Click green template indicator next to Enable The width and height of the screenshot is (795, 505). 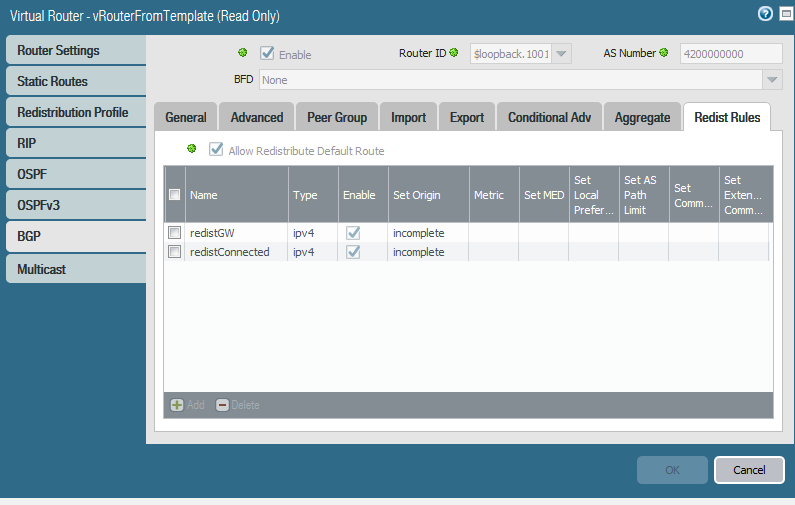(x=243, y=54)
